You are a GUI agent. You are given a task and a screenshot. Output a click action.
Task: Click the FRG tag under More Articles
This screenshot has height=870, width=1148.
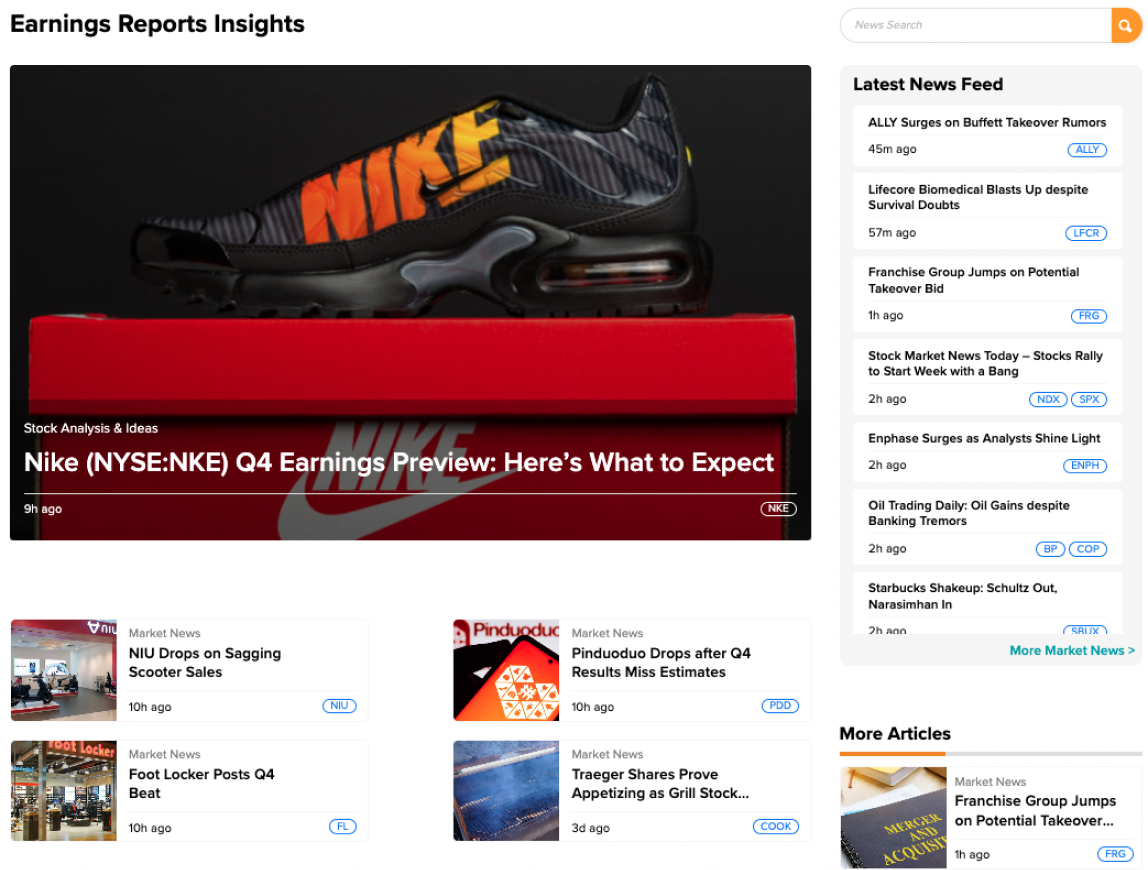[x=1115, y=854]
